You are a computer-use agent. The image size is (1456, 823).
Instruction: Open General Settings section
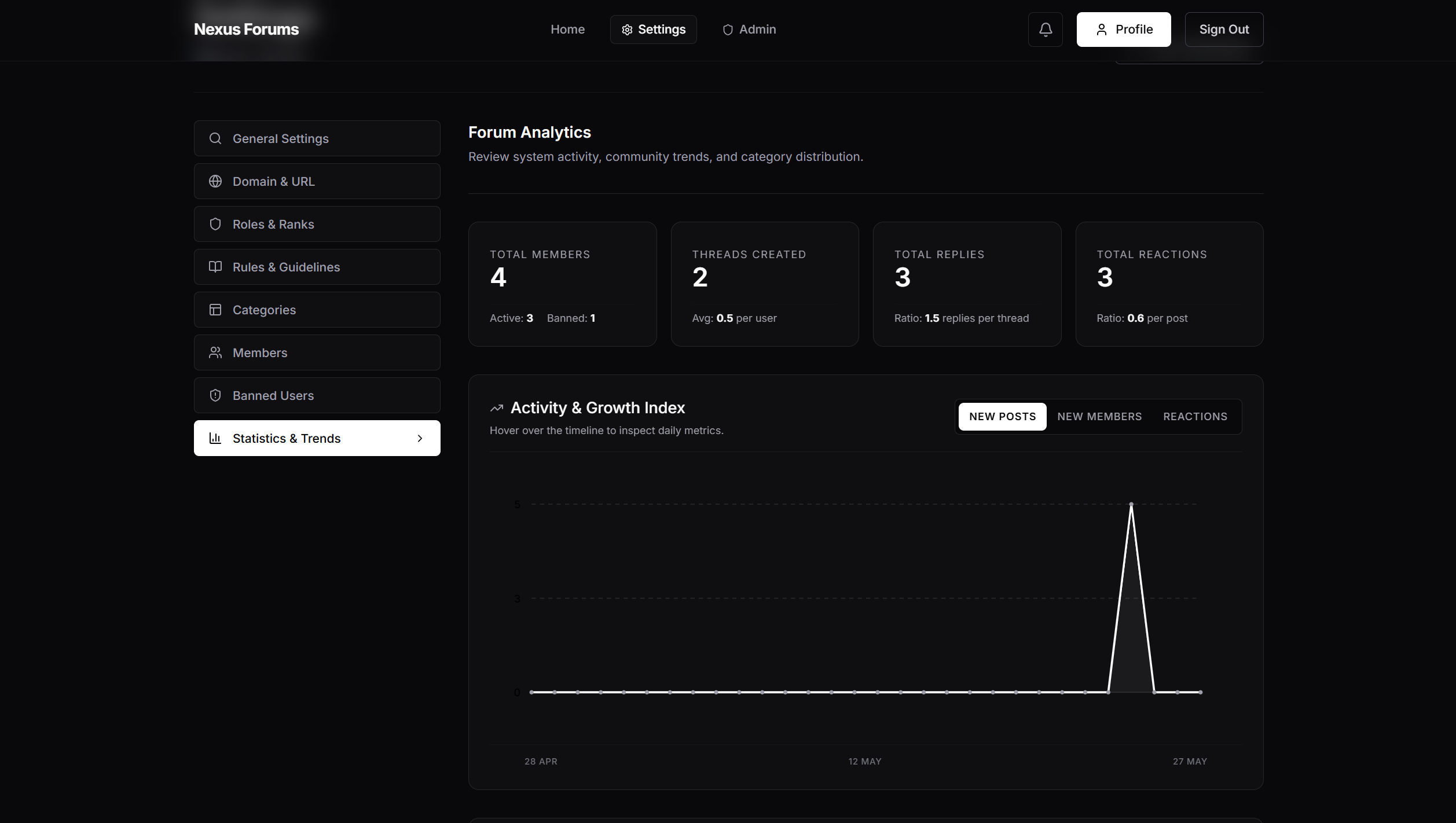point(317,138)
